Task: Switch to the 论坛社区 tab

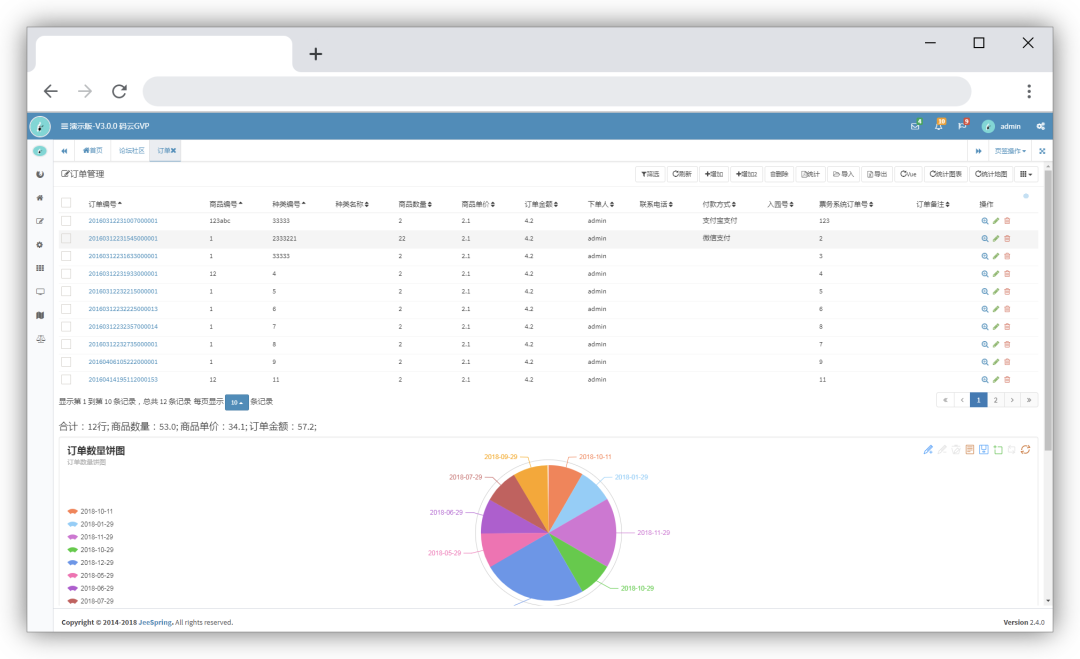Action: pos(131,151)
